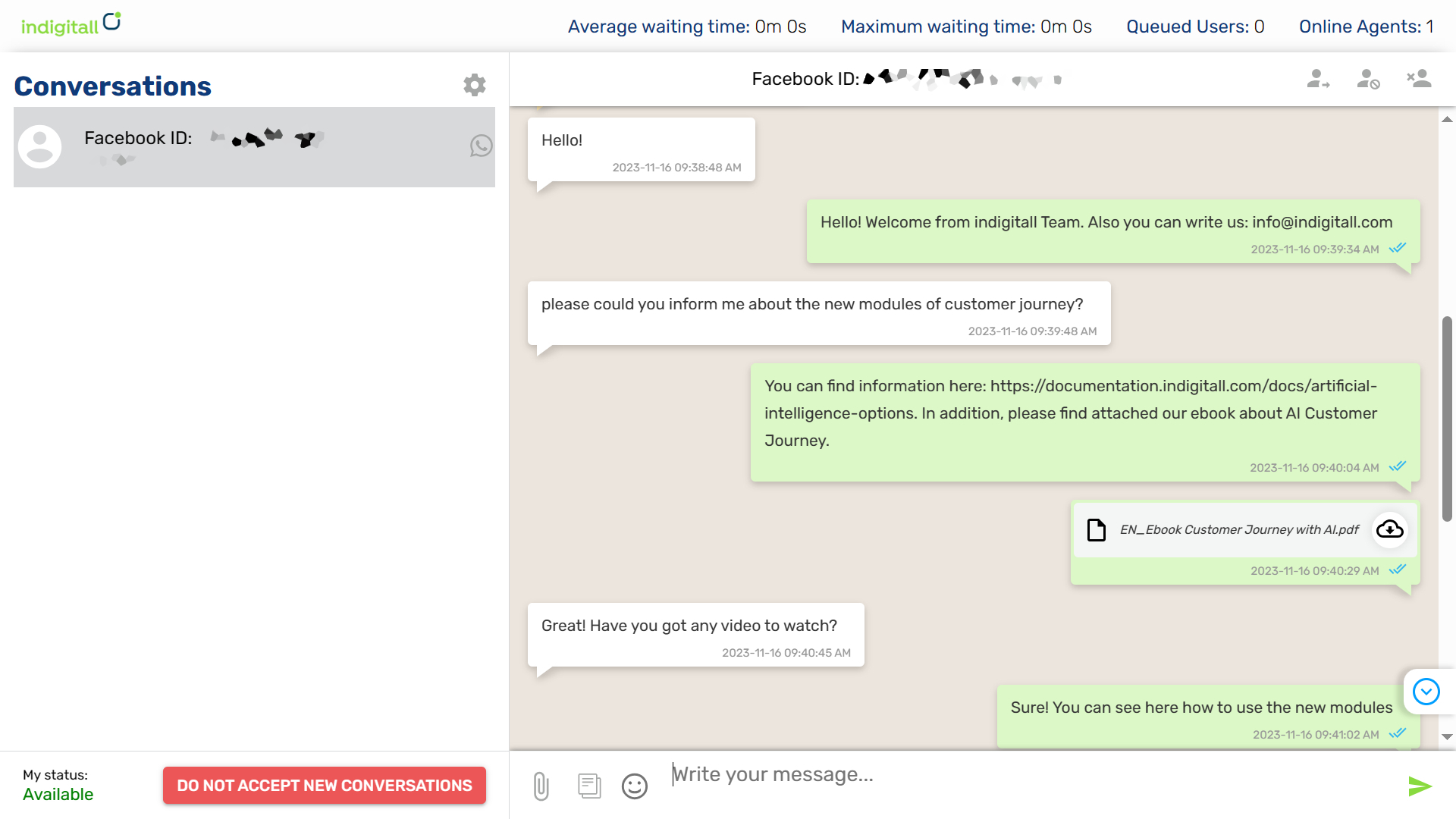Click the canned responses icon

tap(589, 785)
